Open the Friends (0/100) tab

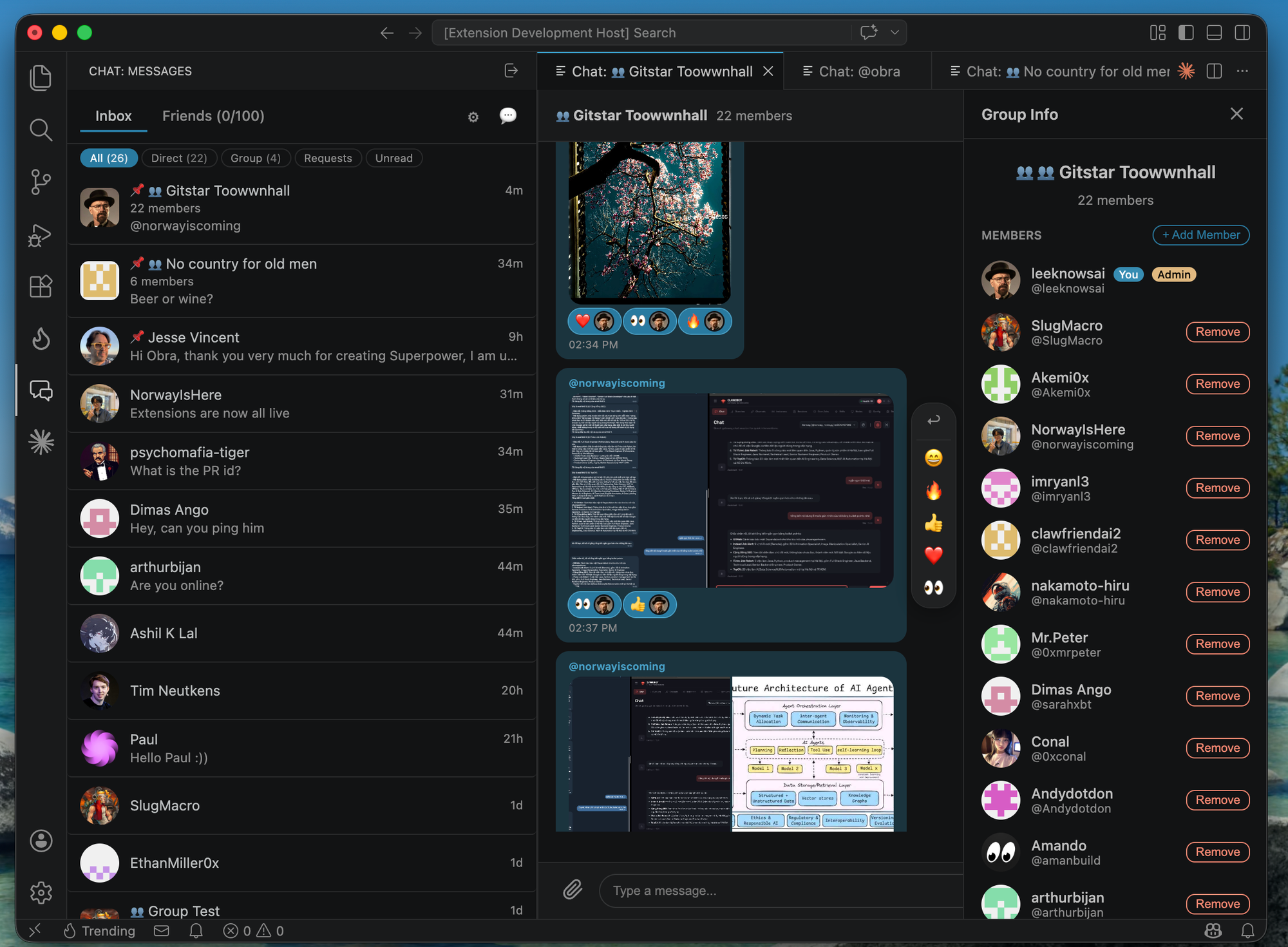[x=213, y=116]
